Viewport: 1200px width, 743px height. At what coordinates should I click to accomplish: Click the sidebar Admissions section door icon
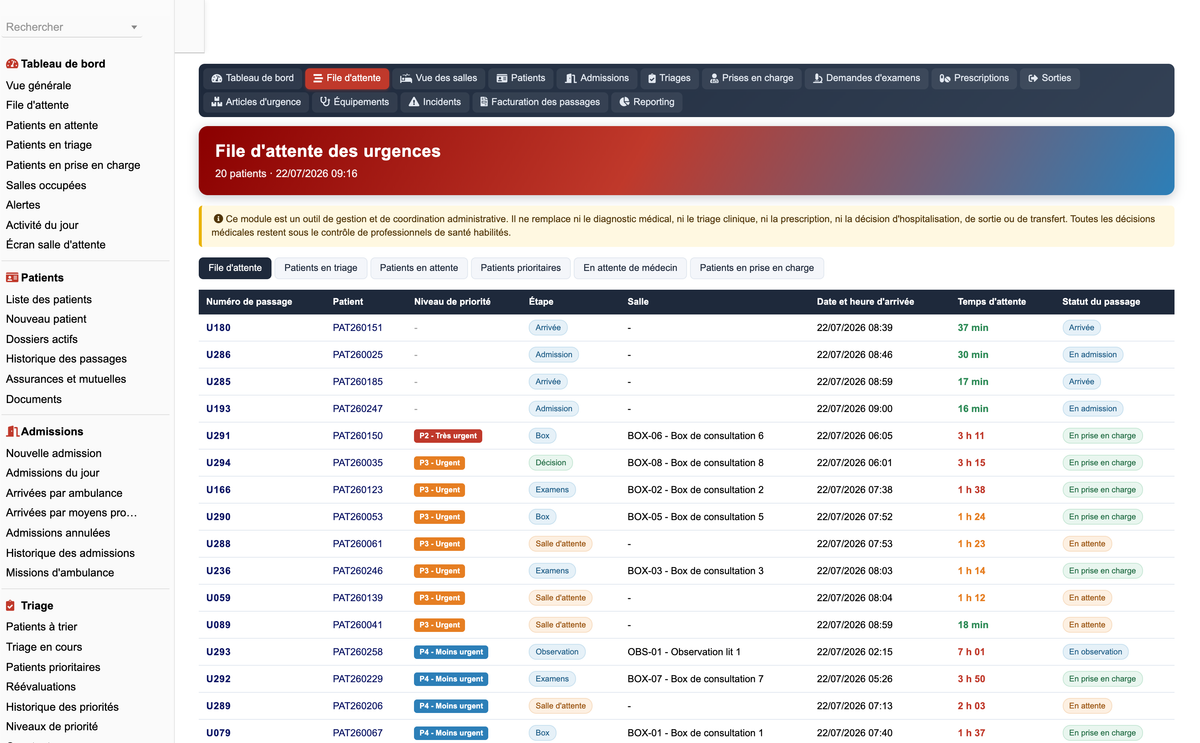pyautogui.click(x=12, y=432)
